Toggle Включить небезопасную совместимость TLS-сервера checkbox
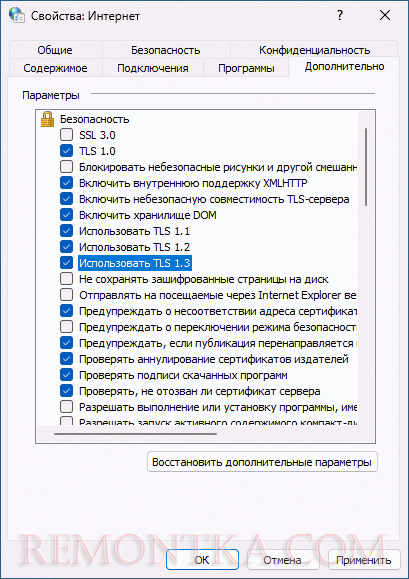The height and width of the screenshot is (579, 409). tap(66, 199)
